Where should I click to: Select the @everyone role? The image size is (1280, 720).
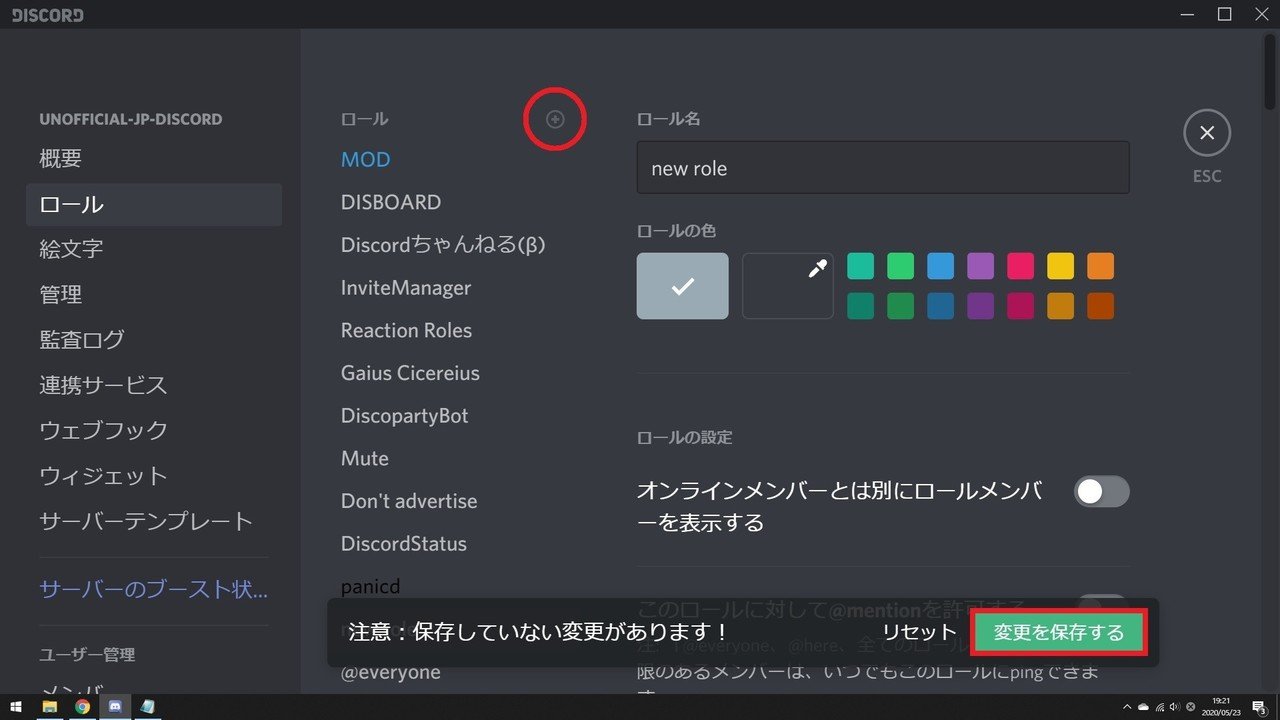(x=390, y=673)
